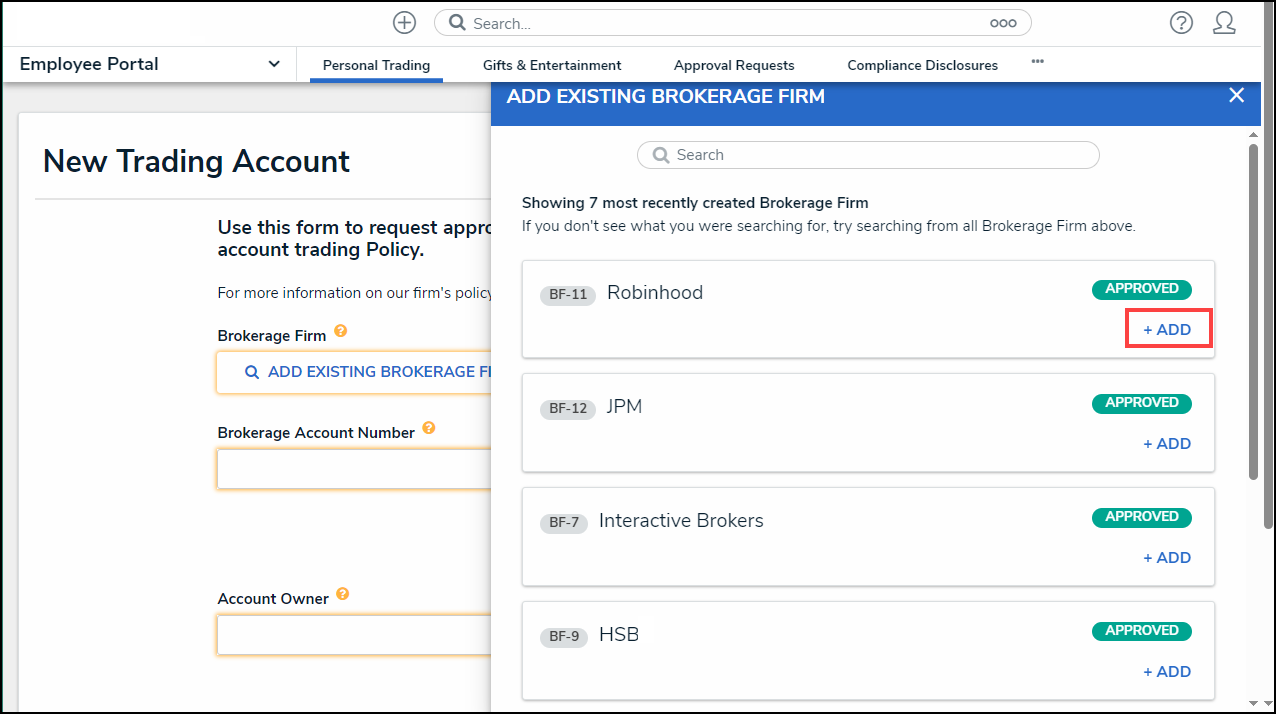Add the Robinhood brokerage firm
Screen dimensions: 1276x714
tap(1168, 329)
